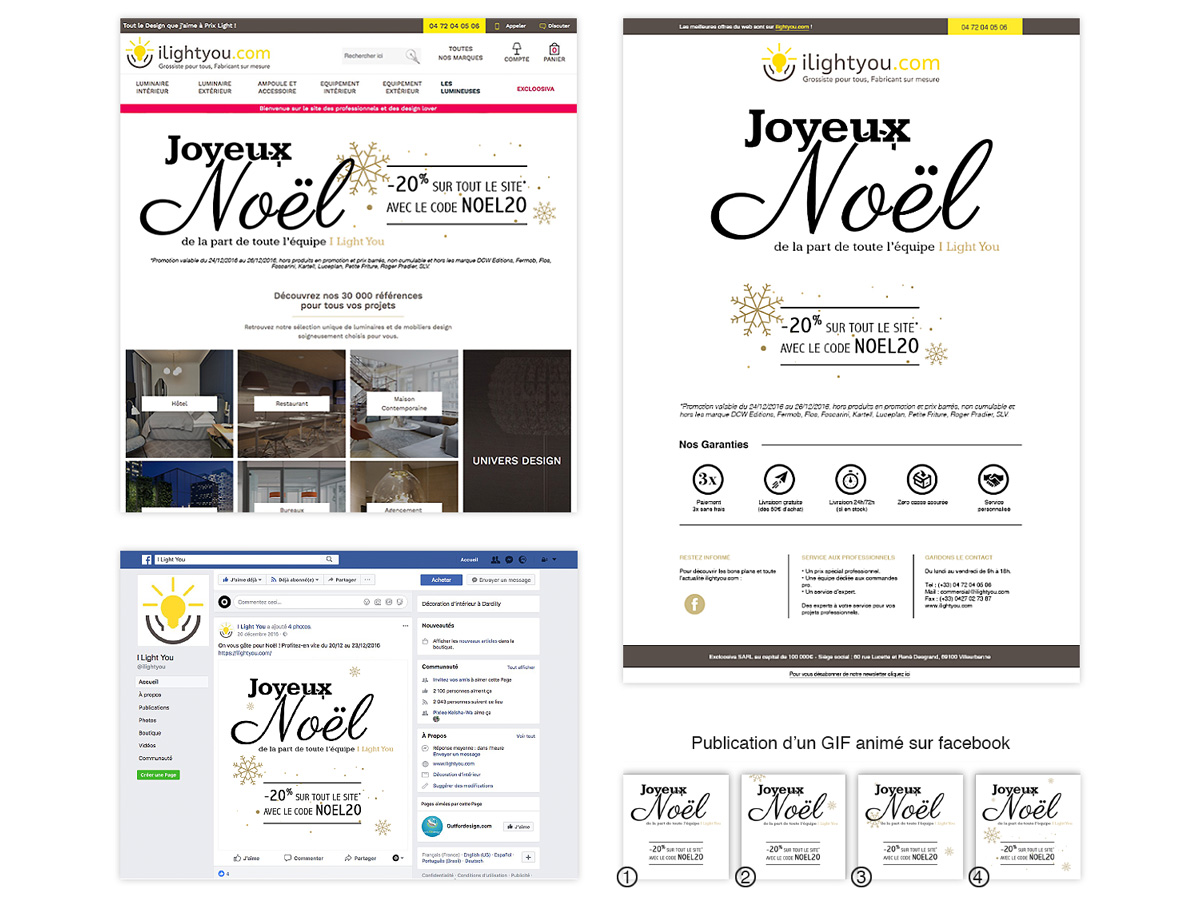Click the magnifier icon in website search
This screenshot has width=1200, height=900.
pyautogui.click(x=412, y=56)
